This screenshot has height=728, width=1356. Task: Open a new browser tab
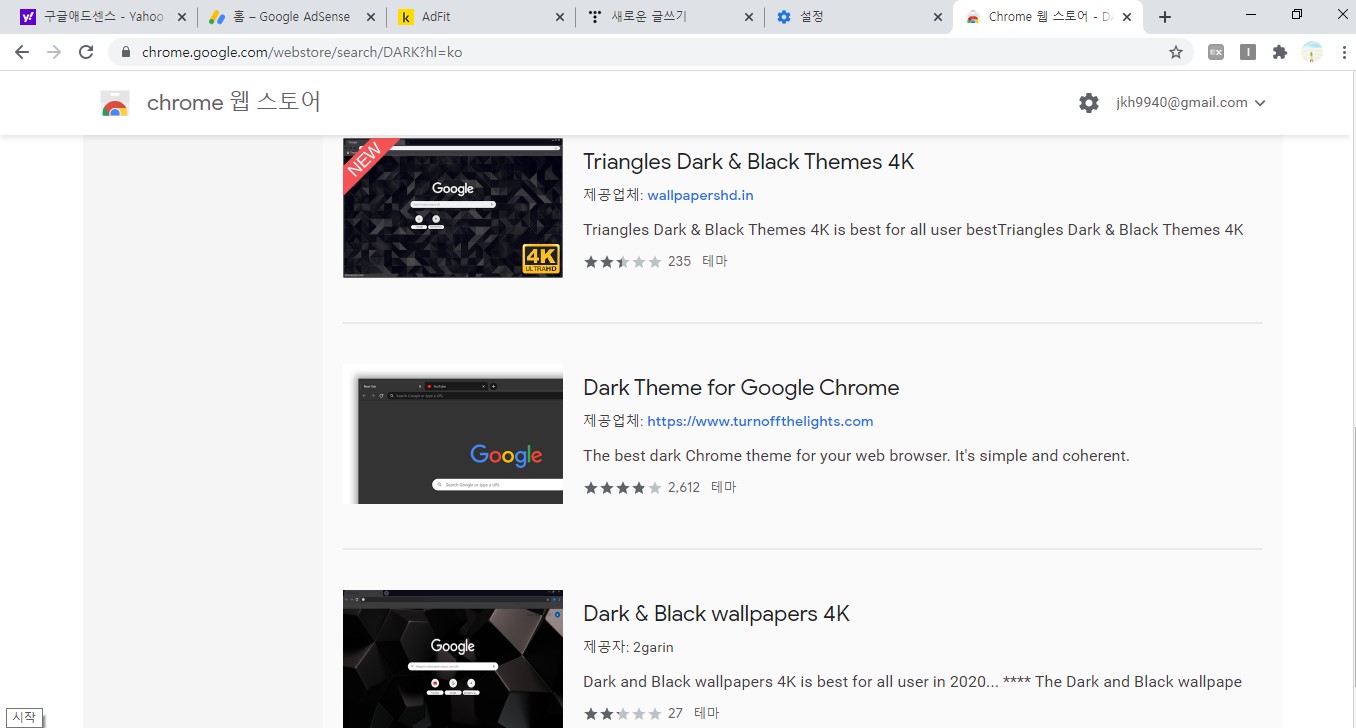tap(1165, 17)
